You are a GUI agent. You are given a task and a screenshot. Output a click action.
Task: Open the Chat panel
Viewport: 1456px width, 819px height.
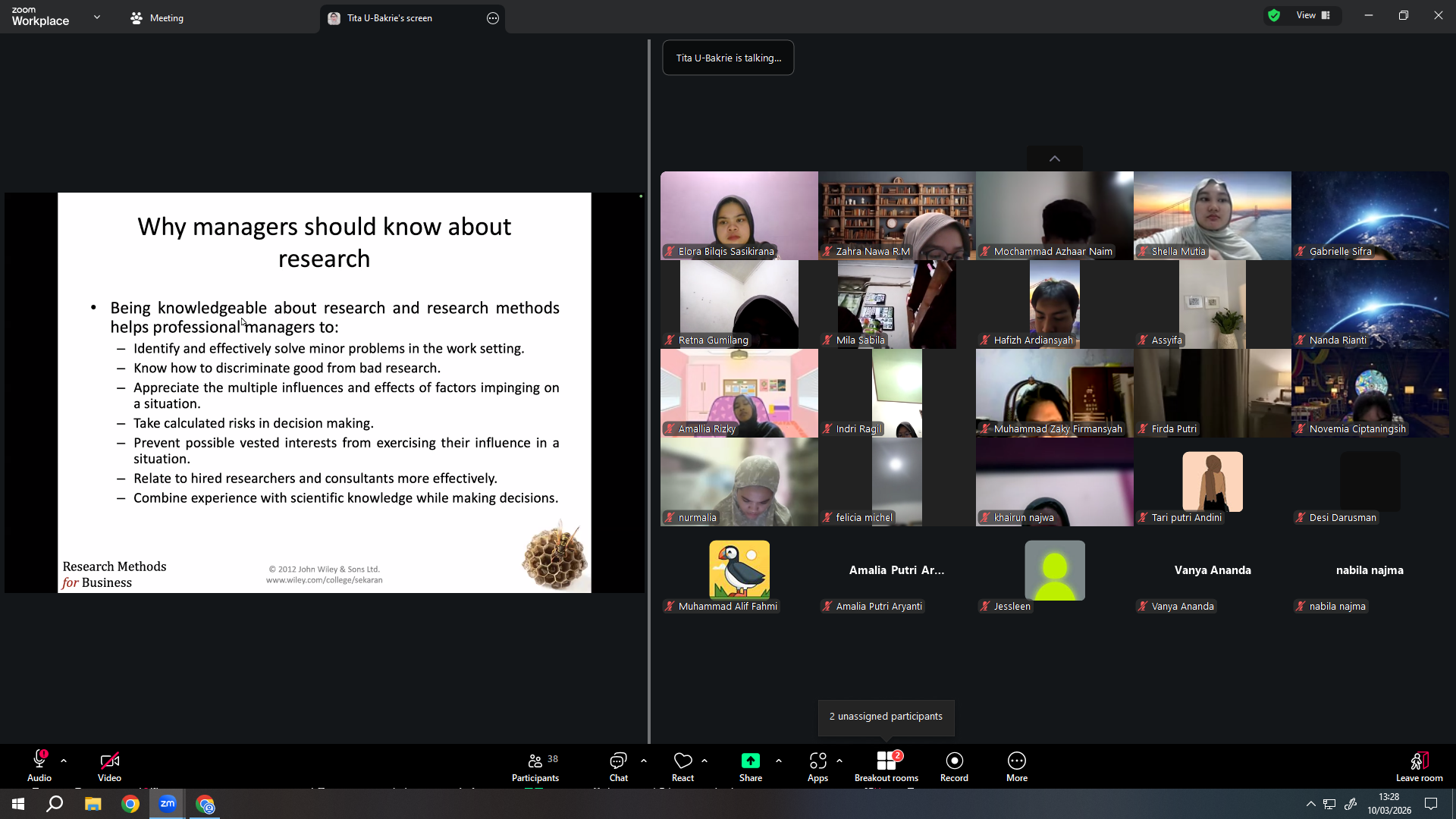[x=618, y=767]
